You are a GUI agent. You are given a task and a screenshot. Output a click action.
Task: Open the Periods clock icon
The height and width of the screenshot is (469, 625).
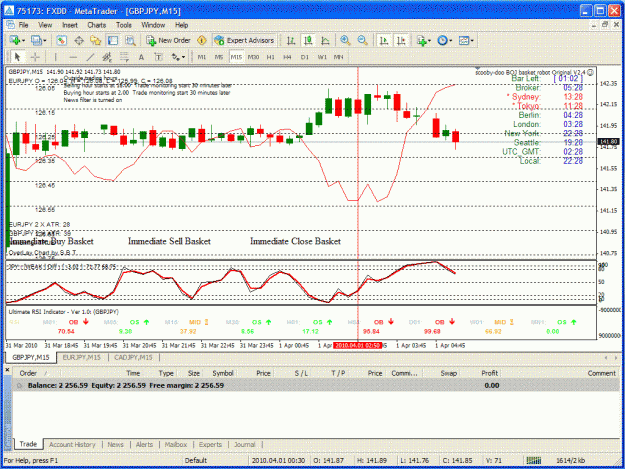(x=442, y=40)
